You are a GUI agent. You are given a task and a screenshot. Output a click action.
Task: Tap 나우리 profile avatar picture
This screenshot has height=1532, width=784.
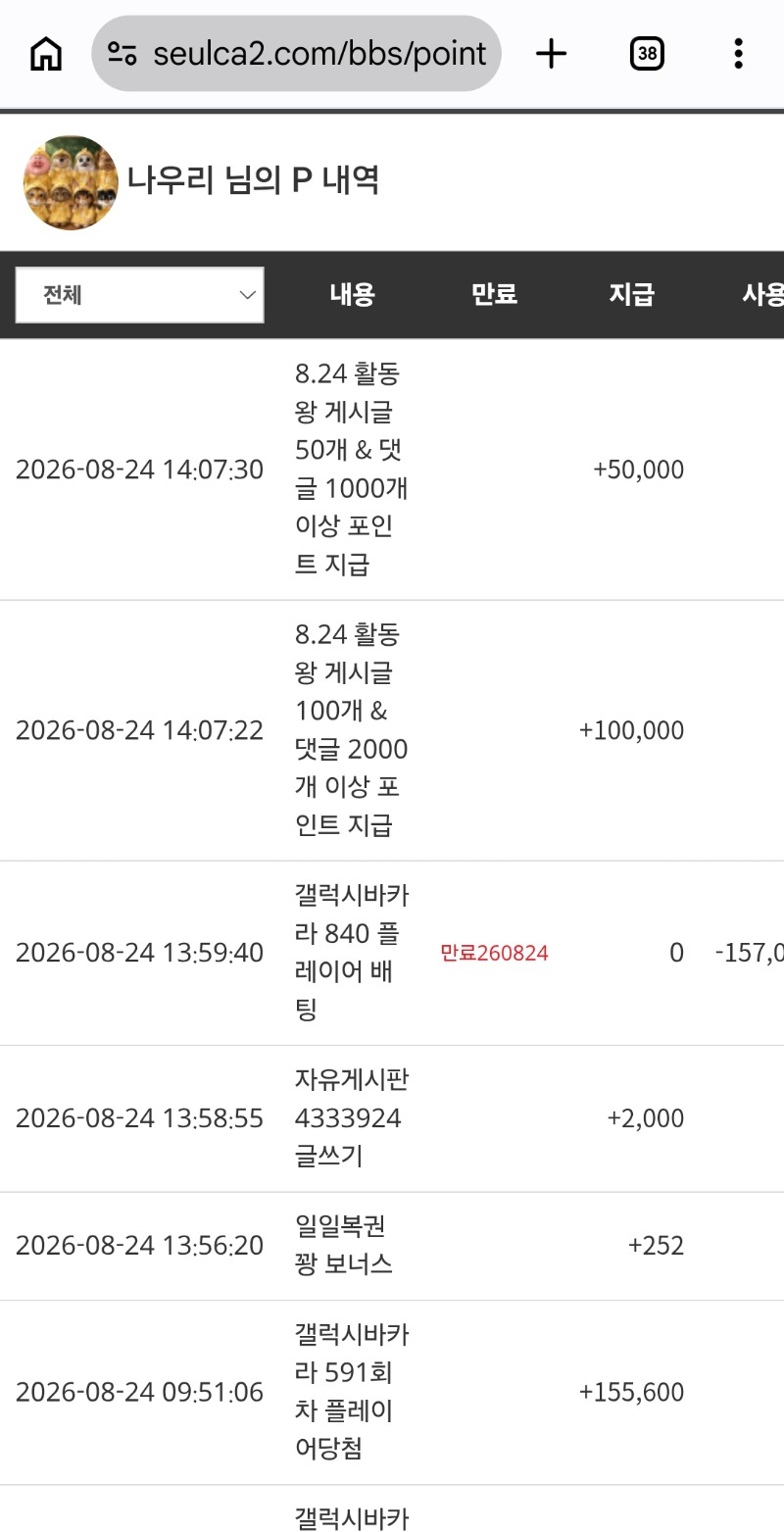click(71, 182)
